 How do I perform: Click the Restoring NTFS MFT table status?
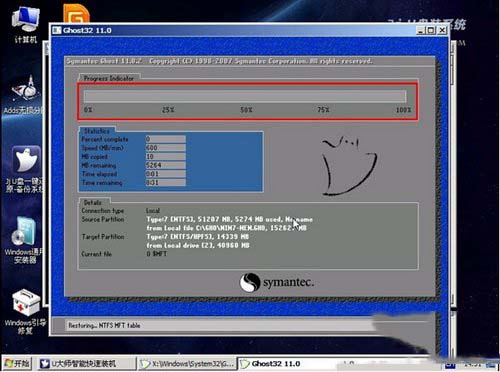point(104,325)
